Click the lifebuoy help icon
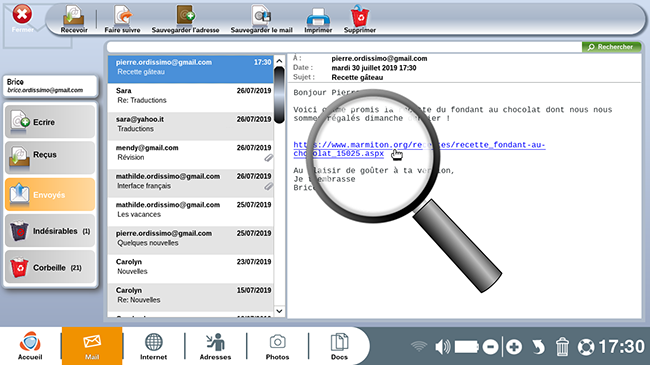This screenshot has height=365, width=650. tap(586, 347)
